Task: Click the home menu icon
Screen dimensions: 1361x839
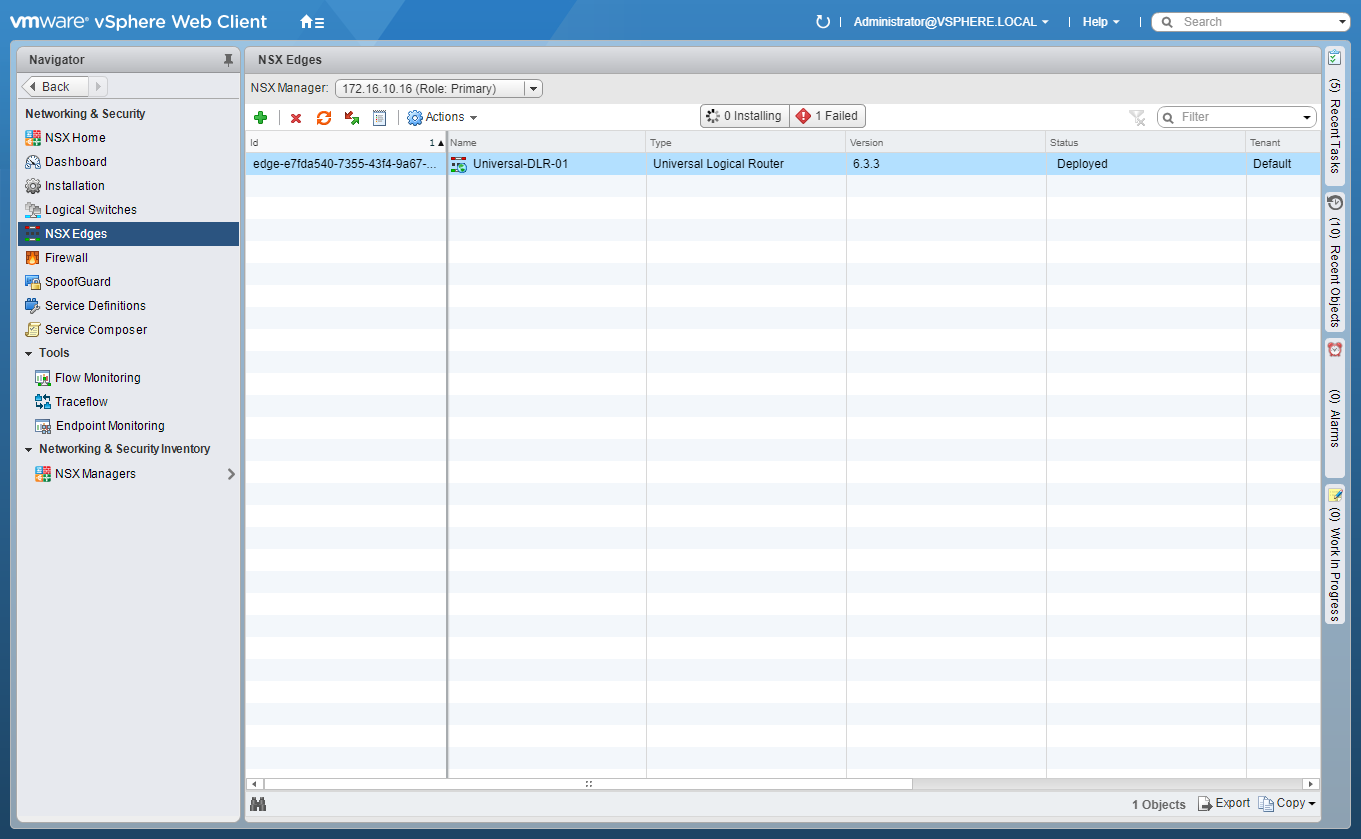Action: tap(312, 22)
